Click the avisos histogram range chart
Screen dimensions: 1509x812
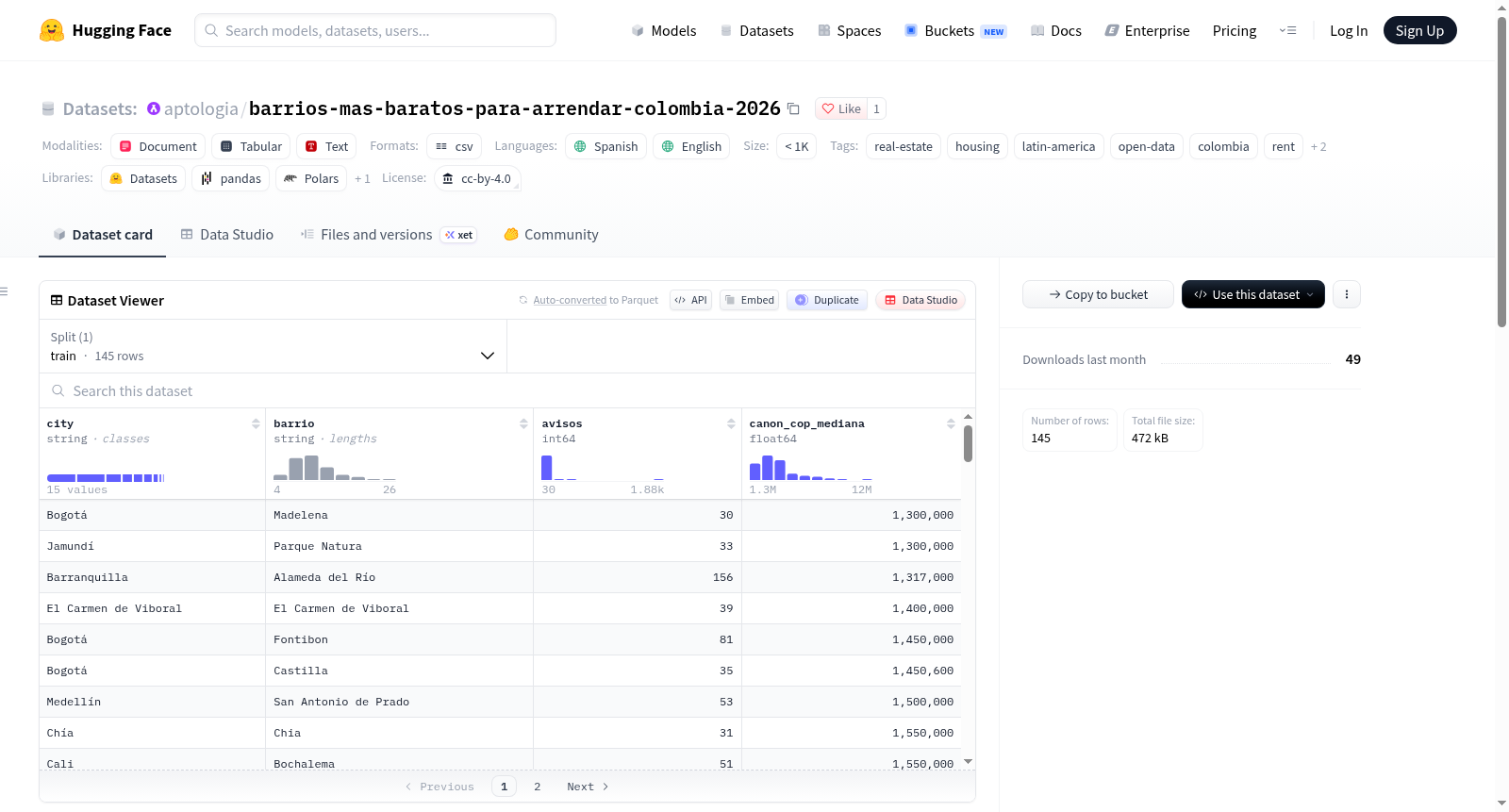[603, 467]
